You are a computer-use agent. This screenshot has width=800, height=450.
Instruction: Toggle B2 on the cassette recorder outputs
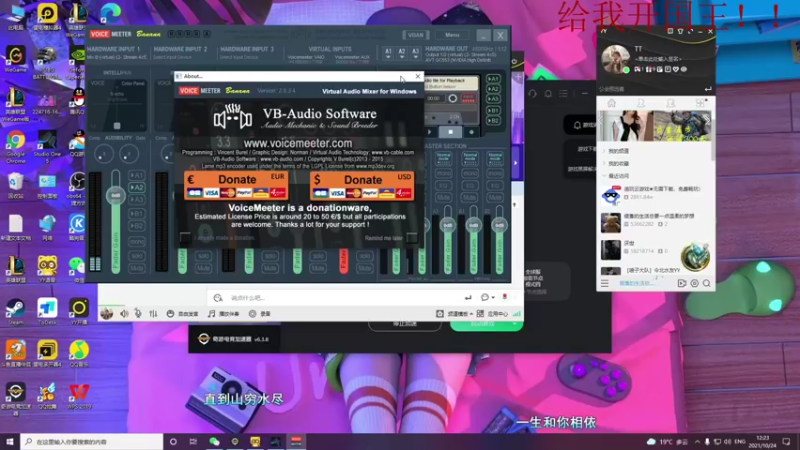[x=493, y=121]
